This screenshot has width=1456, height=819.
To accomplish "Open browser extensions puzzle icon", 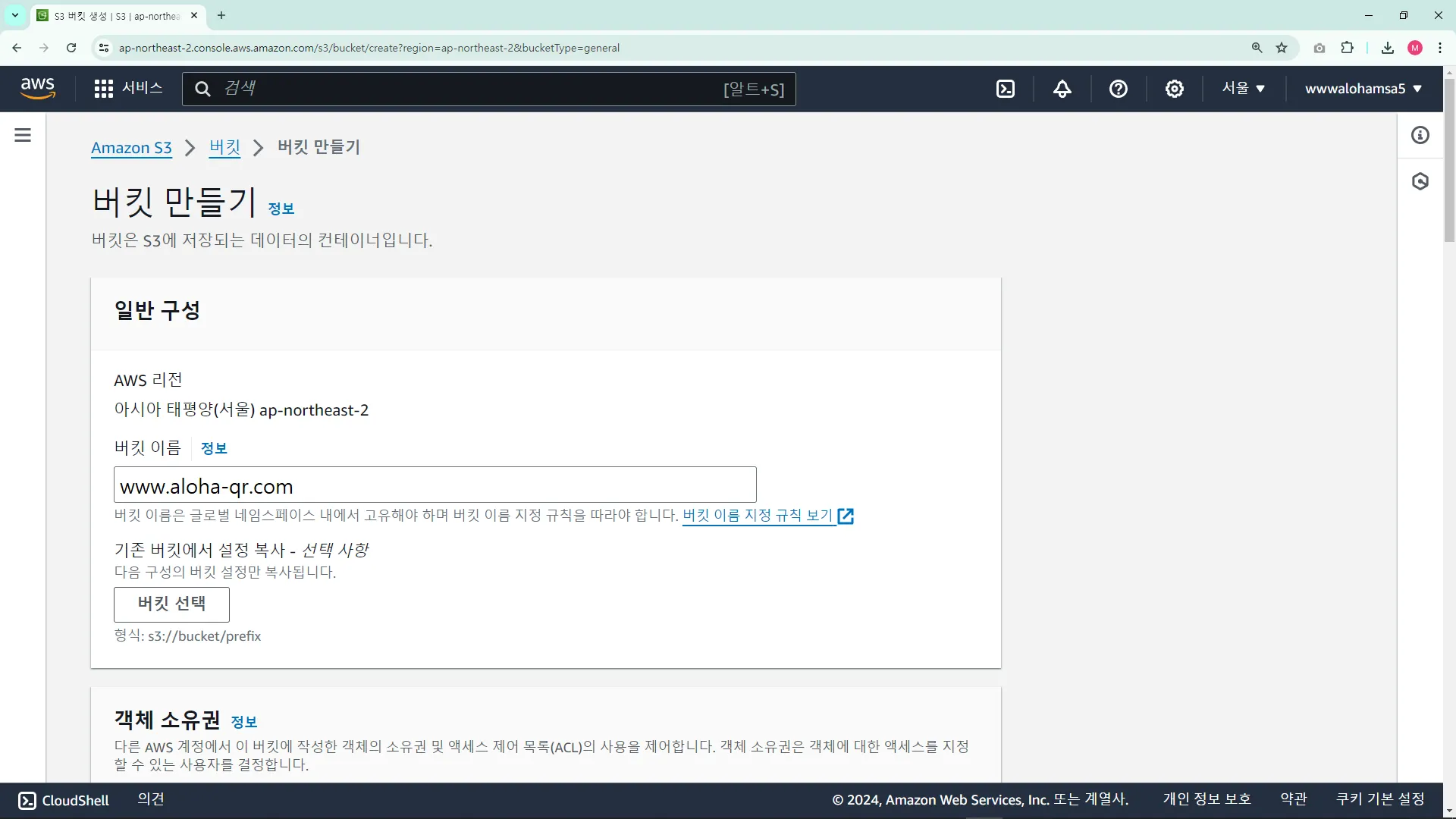I will tap(1348, 48).
